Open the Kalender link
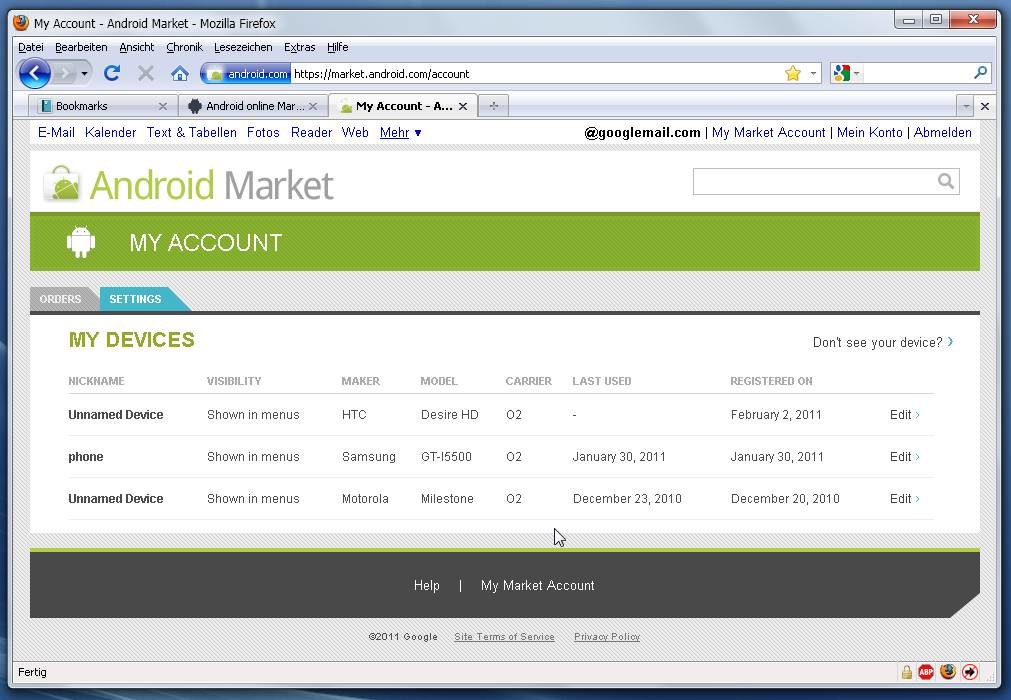 pyautogui.click(x=110, y=132)
